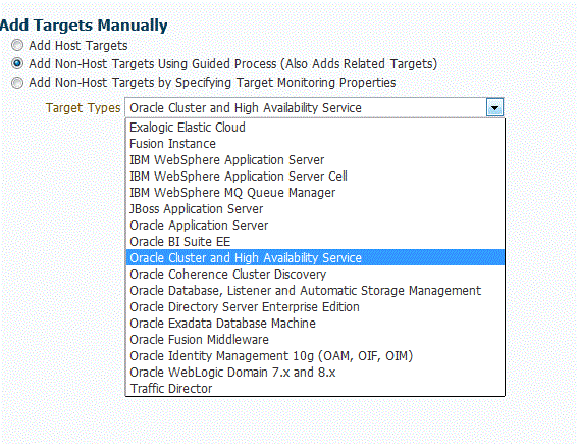Viewport: 578px width, 444px height.
Task: Choose Oracle WebLogic Domain 7.x and 8.x
Action: [x=315, y=372]
